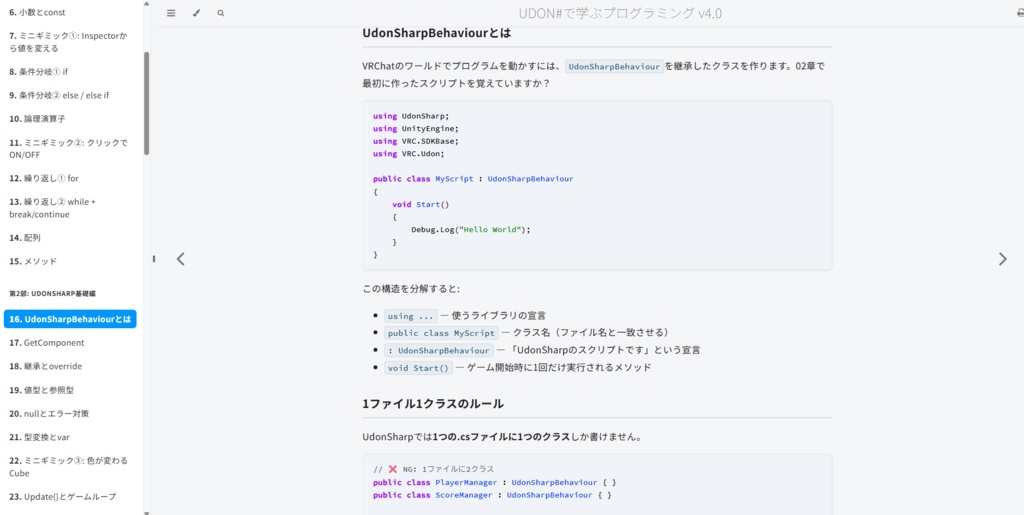Click code line public class ScoreManager

492,495
